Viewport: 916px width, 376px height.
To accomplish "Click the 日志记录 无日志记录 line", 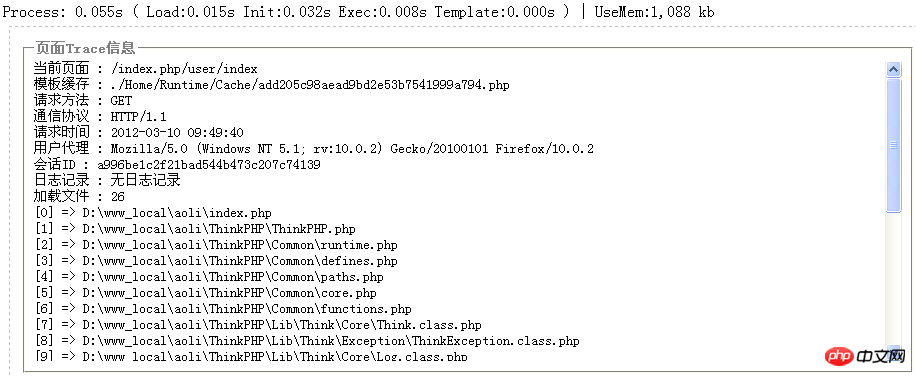I will 107,180.
